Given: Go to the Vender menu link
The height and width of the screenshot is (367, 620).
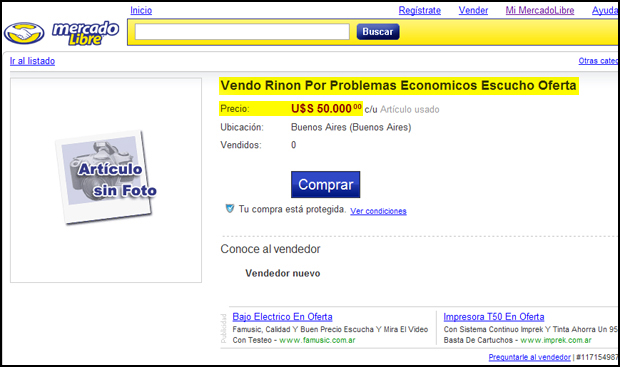Looking at the screenshot, I should point(473,10).
